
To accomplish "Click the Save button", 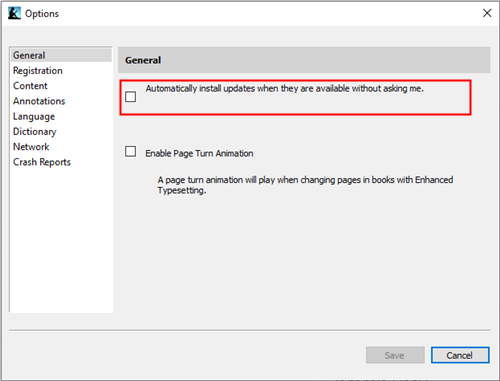I will (x=395, y=355).
